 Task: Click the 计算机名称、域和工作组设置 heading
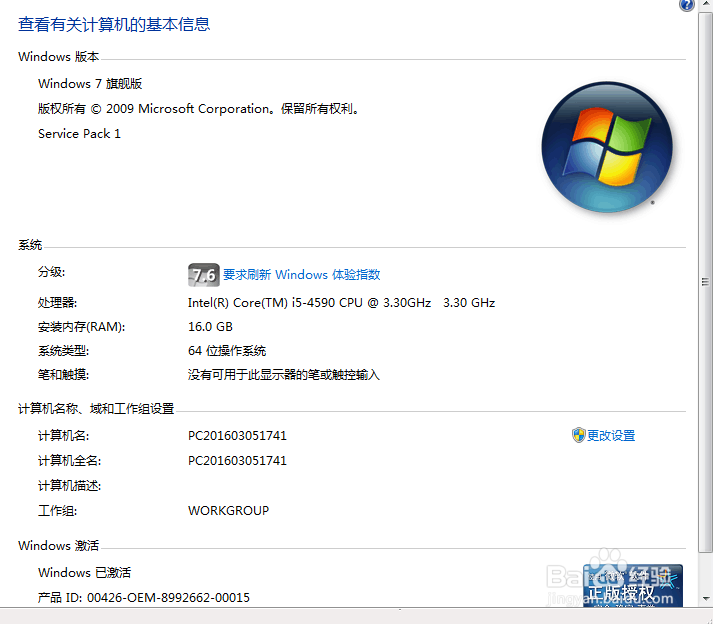(x=96, y=409)
